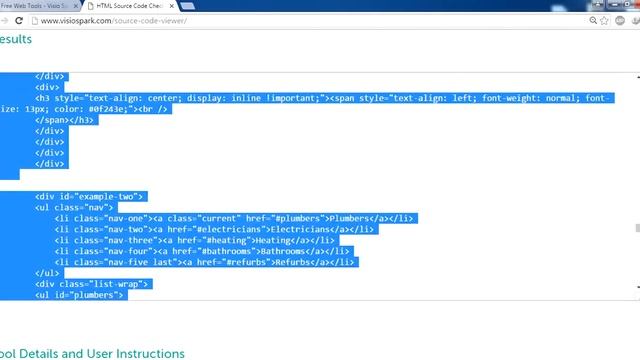
Task: Click the opening <div> line above h3
Action: (47, 87)
